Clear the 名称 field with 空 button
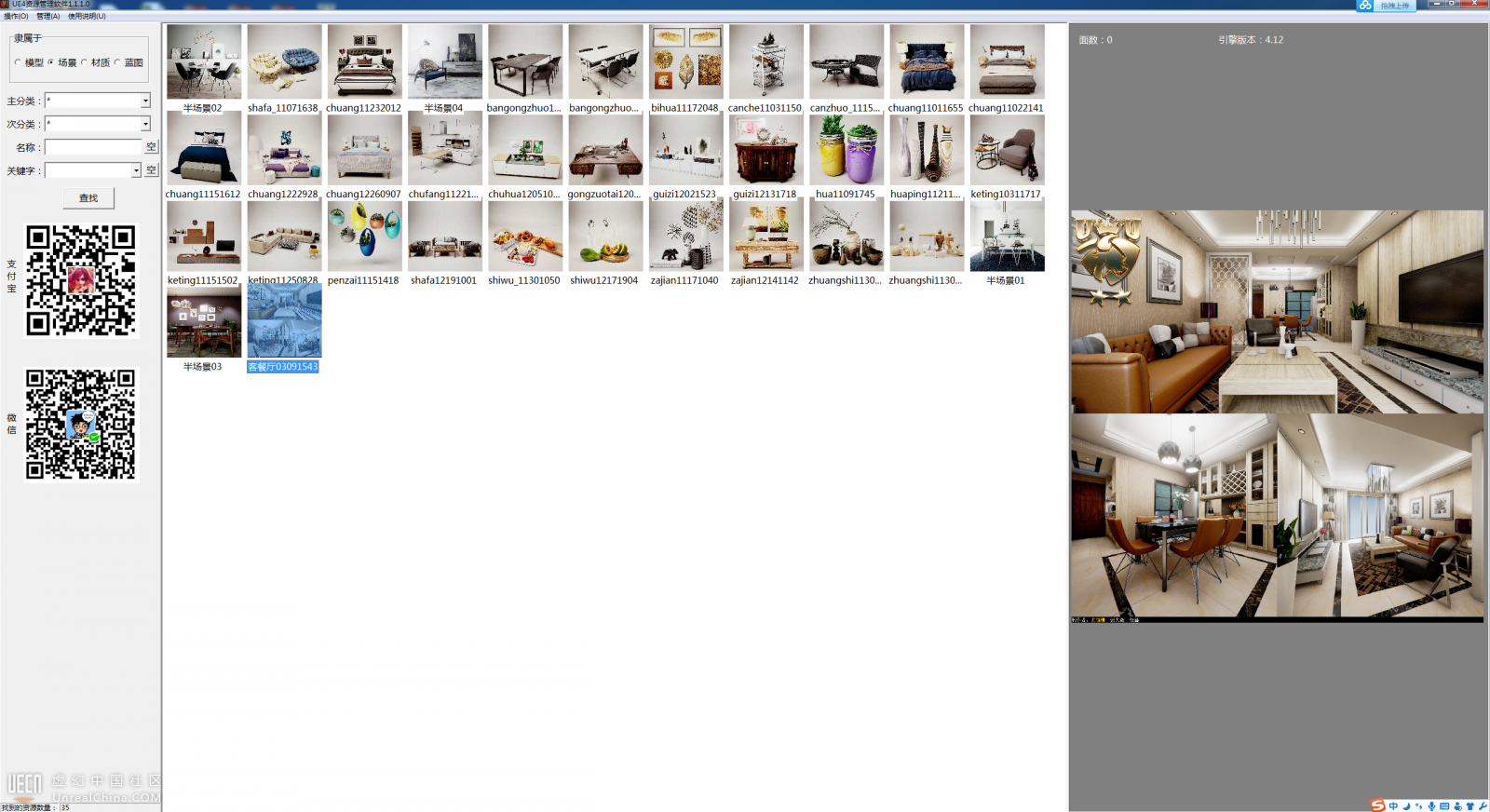This screenshot has width=1490, height=812. pos(151,147)
